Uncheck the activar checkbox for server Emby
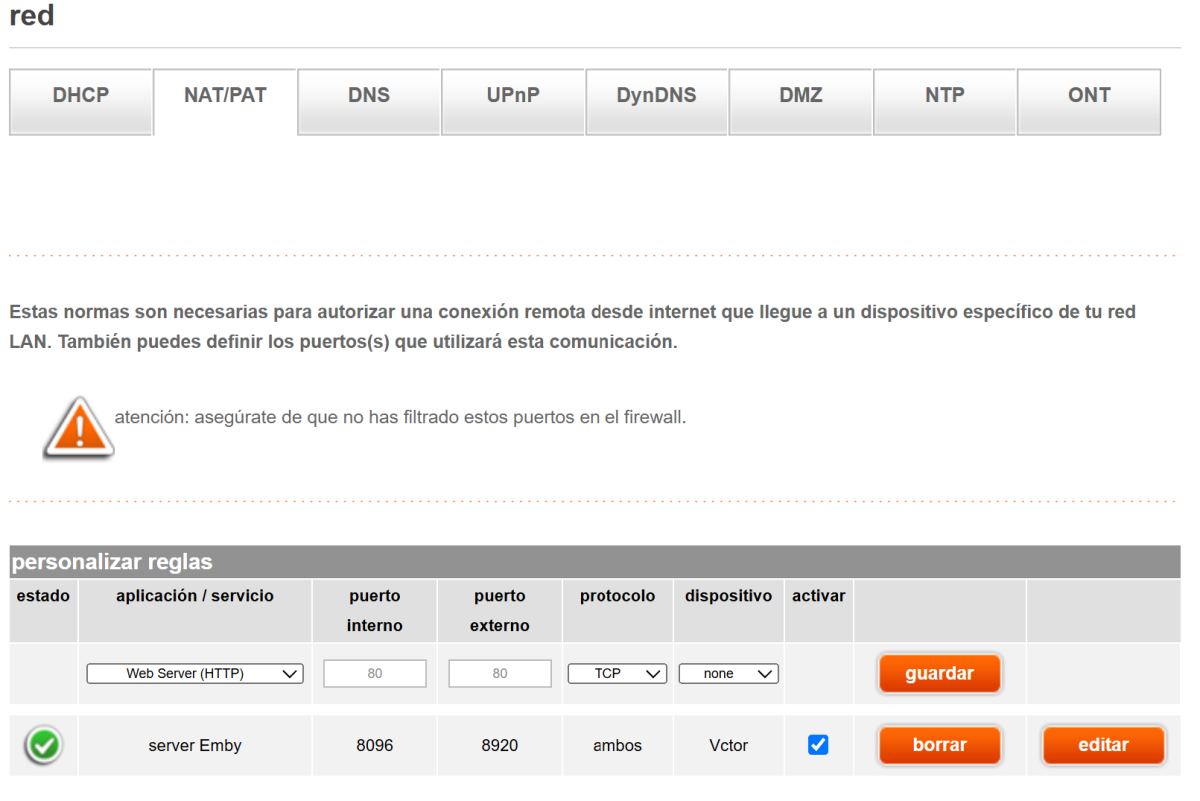This screenshot has width=1200, height=801. click(818, 745)
